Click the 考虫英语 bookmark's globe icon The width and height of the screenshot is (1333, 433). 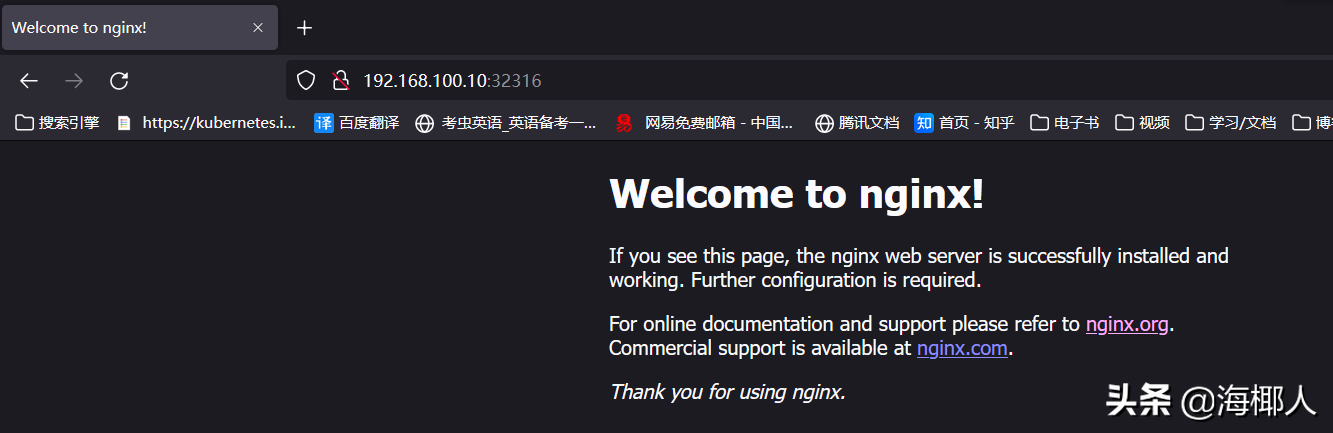tap(425, 123)
